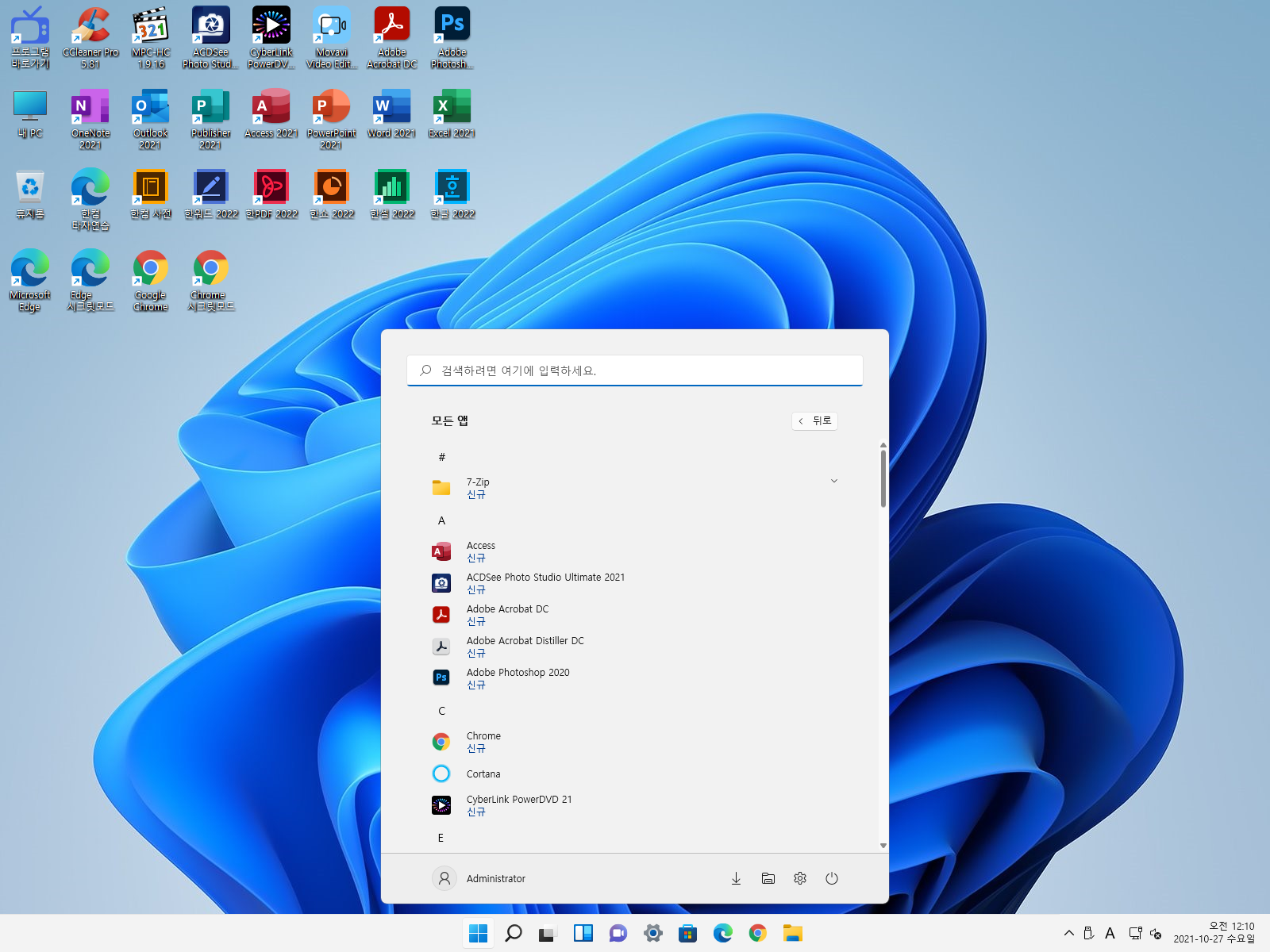Launch Adobe Photoshop 2020 from apps list
1270x952 pixels.
coord(635,678)
